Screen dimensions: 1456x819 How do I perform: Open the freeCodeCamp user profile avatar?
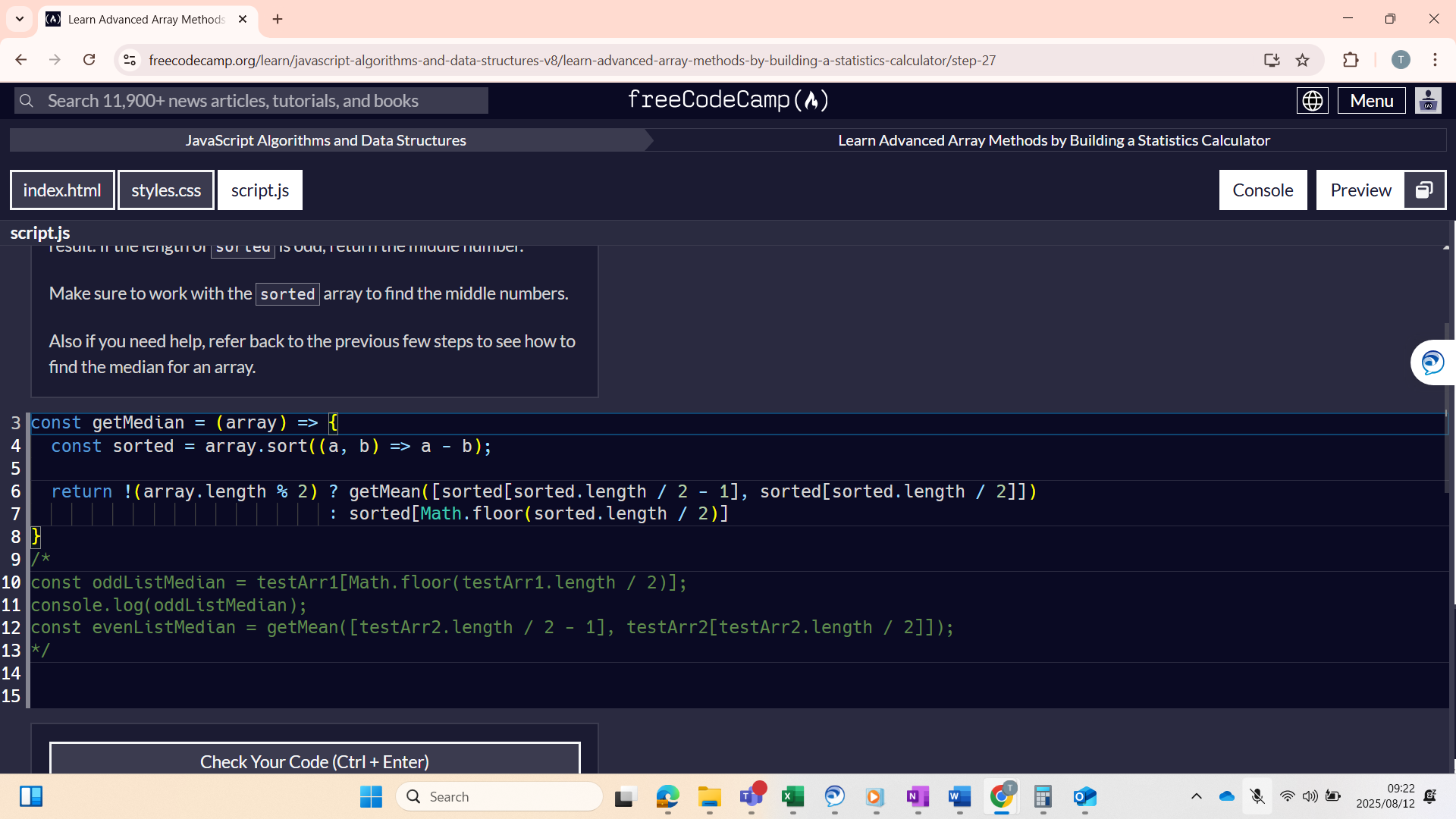pyautogui.click(x=1428, y=100)
